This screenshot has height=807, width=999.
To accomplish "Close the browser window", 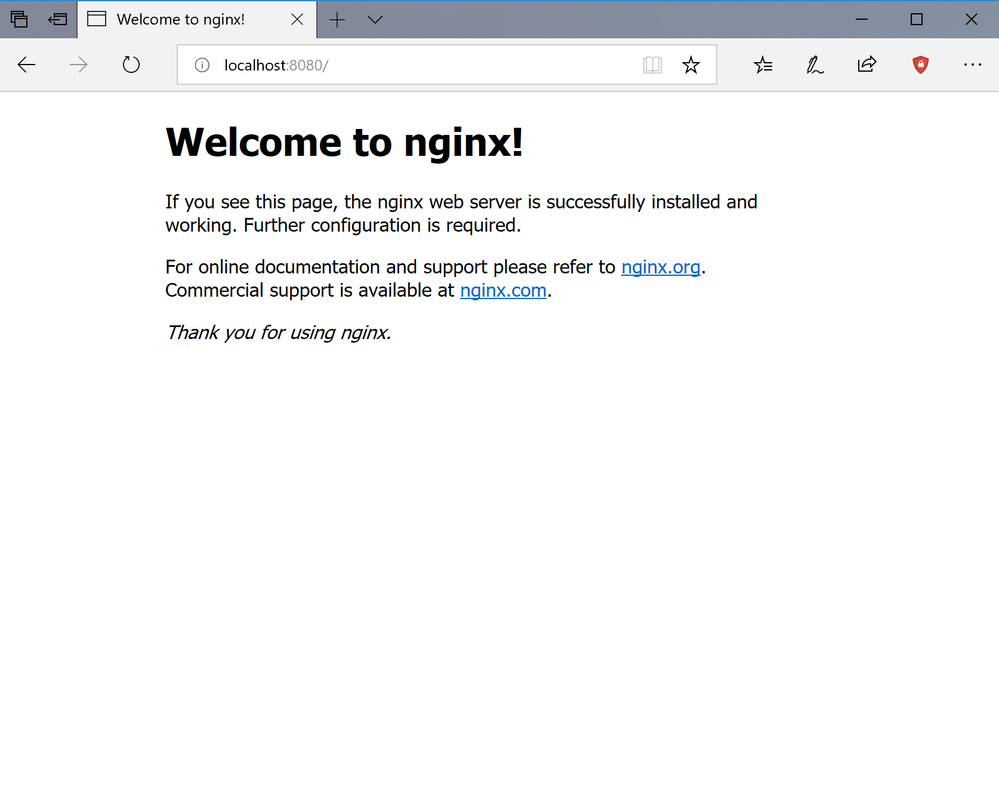I will tap(971, 19).
